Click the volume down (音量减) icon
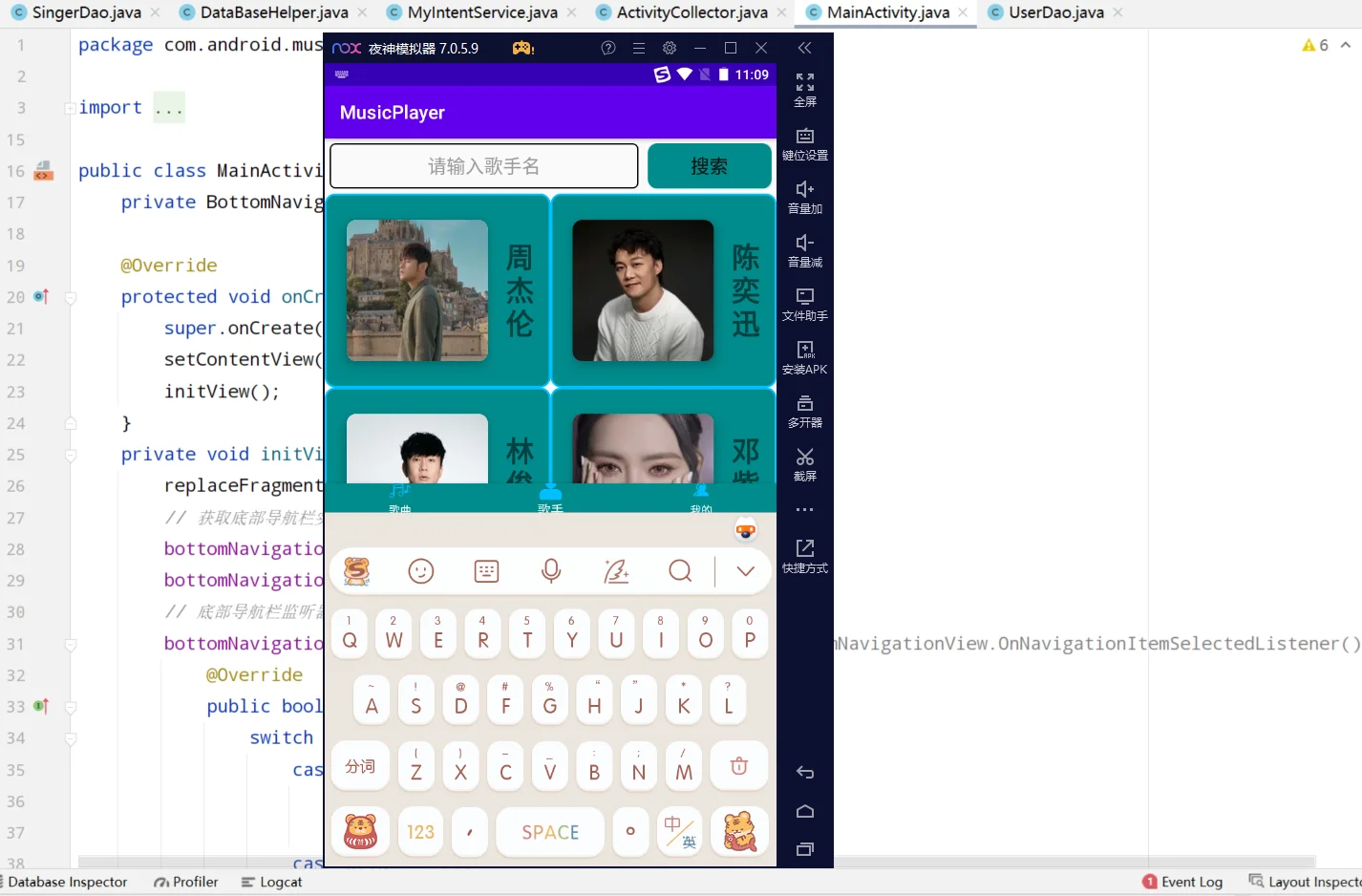The image size is (1362, 896). (805, 243)
